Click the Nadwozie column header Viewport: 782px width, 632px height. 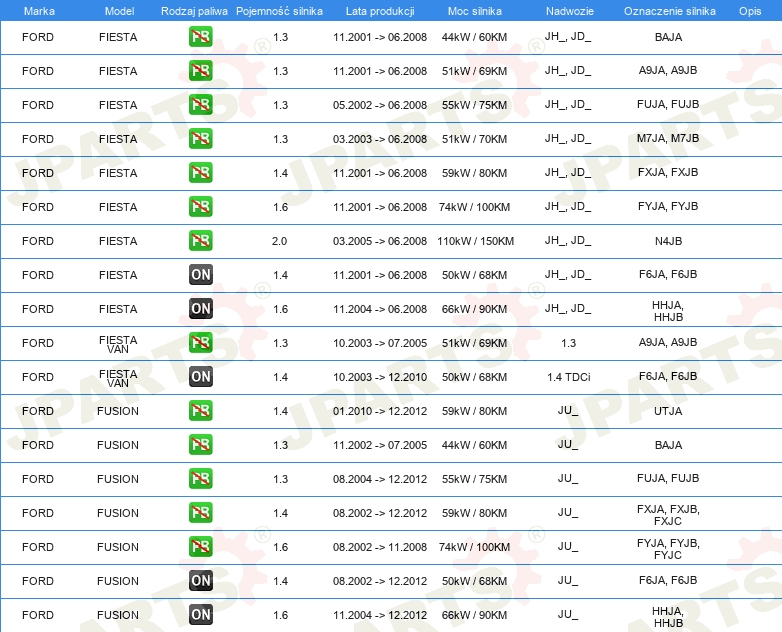(x=570, y=11)
